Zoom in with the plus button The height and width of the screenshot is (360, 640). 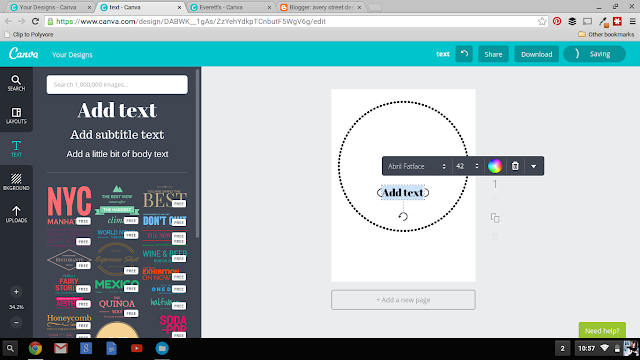pos(16,291)
